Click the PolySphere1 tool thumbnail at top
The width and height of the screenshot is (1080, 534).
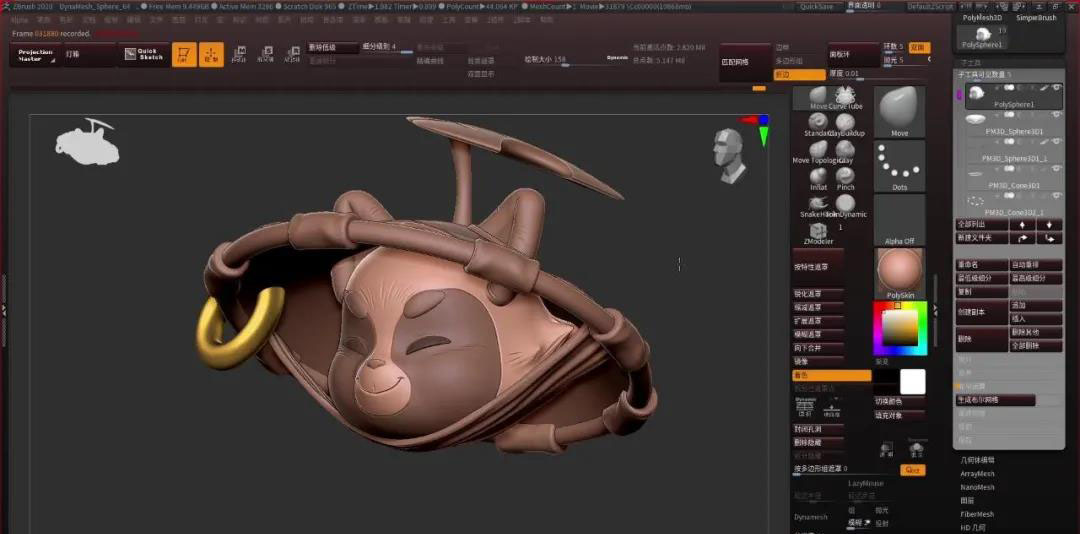(984, 37)
